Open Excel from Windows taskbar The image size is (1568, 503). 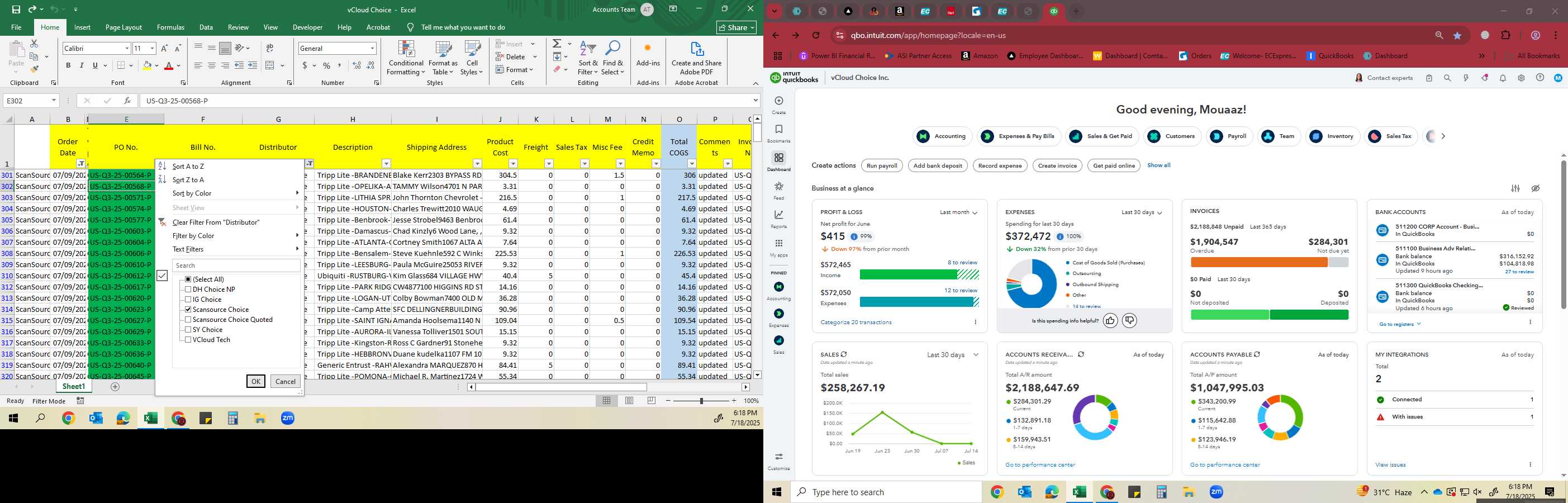coord(150,419)
